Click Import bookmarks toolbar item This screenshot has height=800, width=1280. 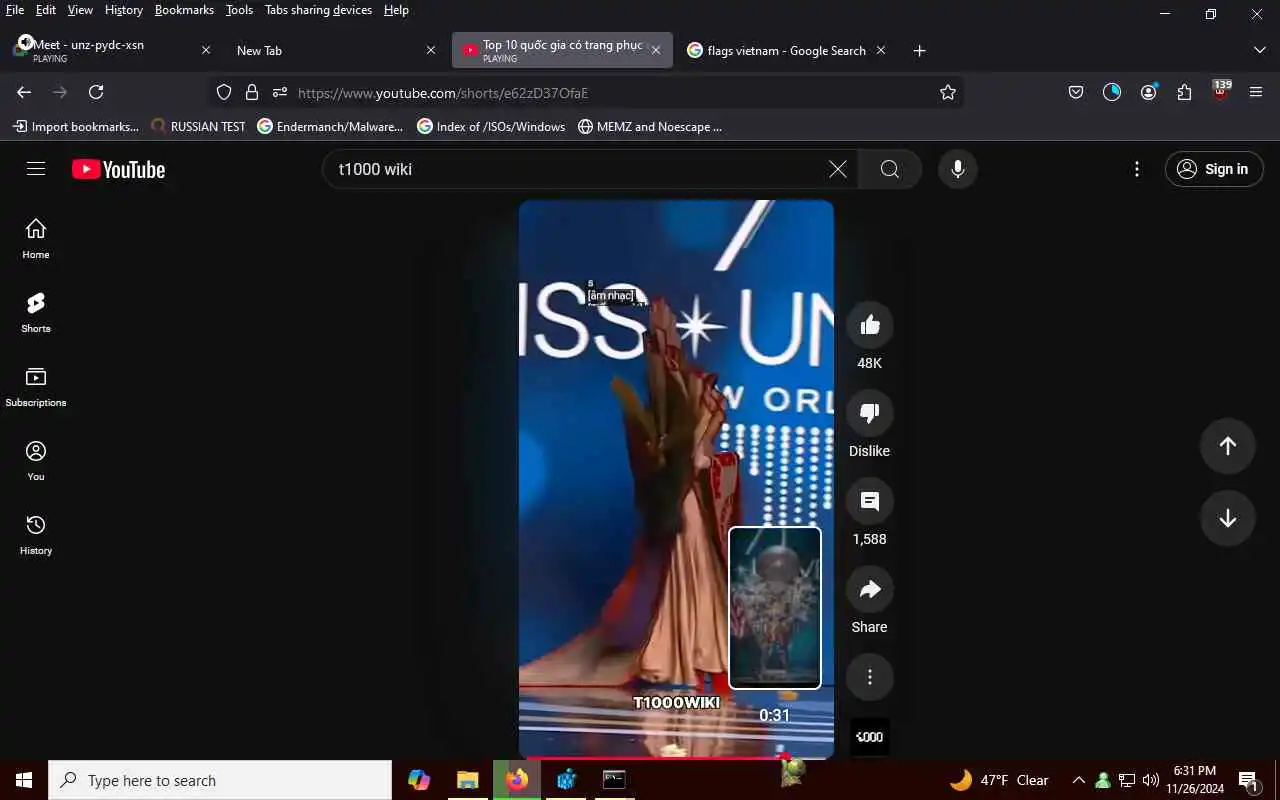point(76,127)
